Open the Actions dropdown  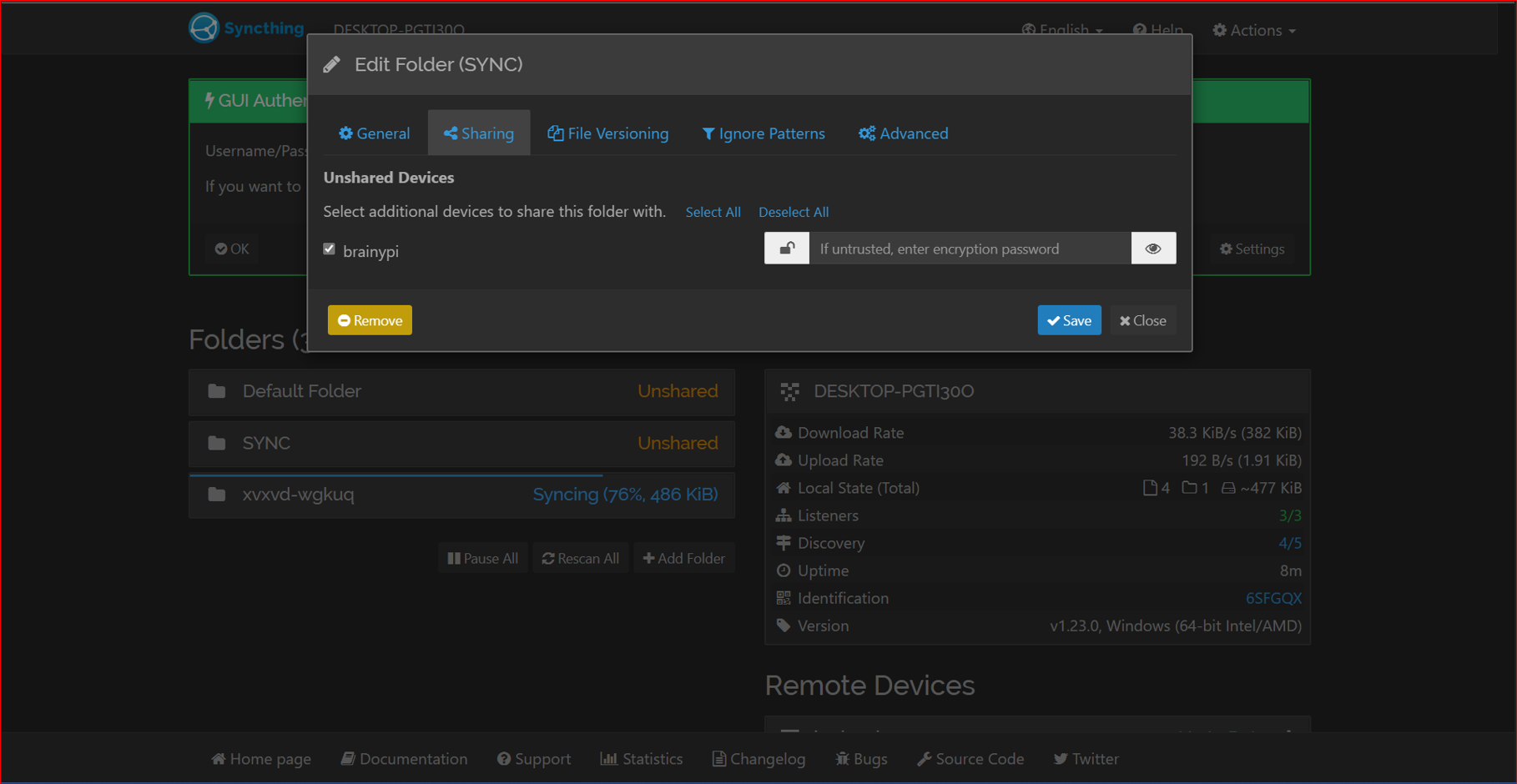tap(1253, 30)
